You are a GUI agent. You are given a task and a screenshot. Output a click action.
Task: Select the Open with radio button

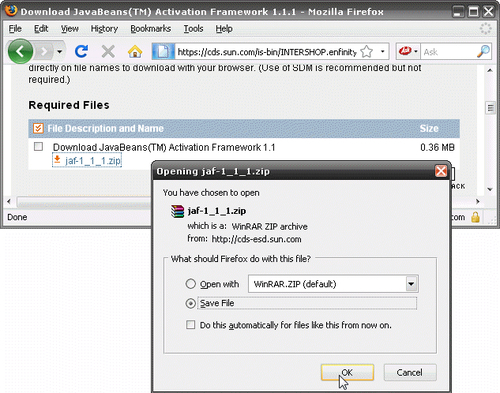pos(191,284)
